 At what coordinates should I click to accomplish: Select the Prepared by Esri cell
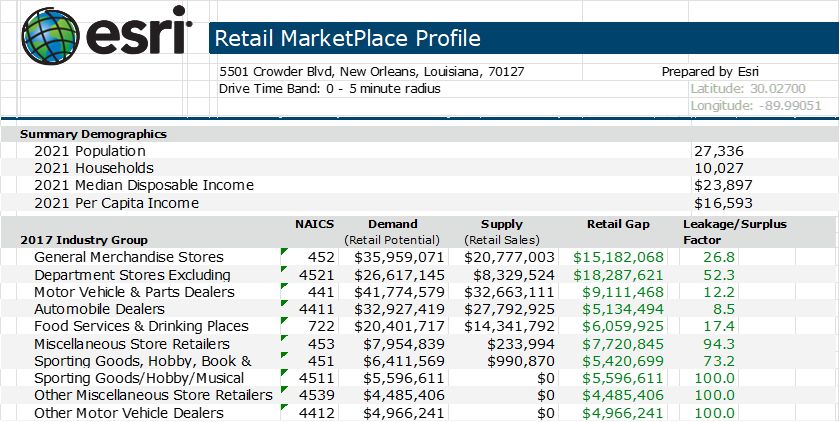pos(710,72)
